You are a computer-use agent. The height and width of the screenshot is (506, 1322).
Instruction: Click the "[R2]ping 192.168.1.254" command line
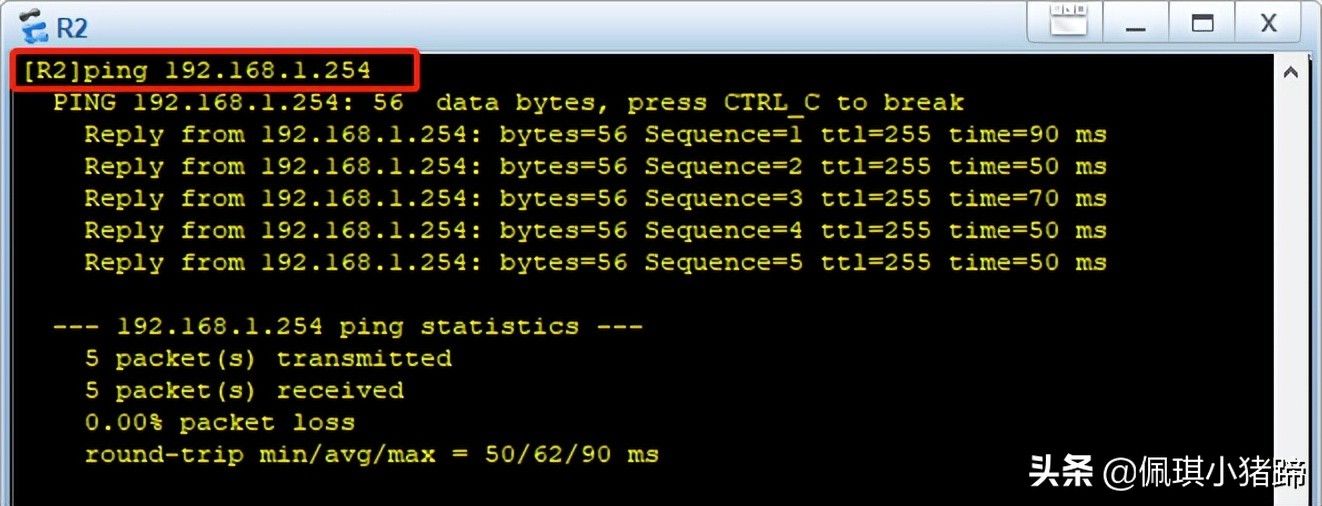point(197,70)
